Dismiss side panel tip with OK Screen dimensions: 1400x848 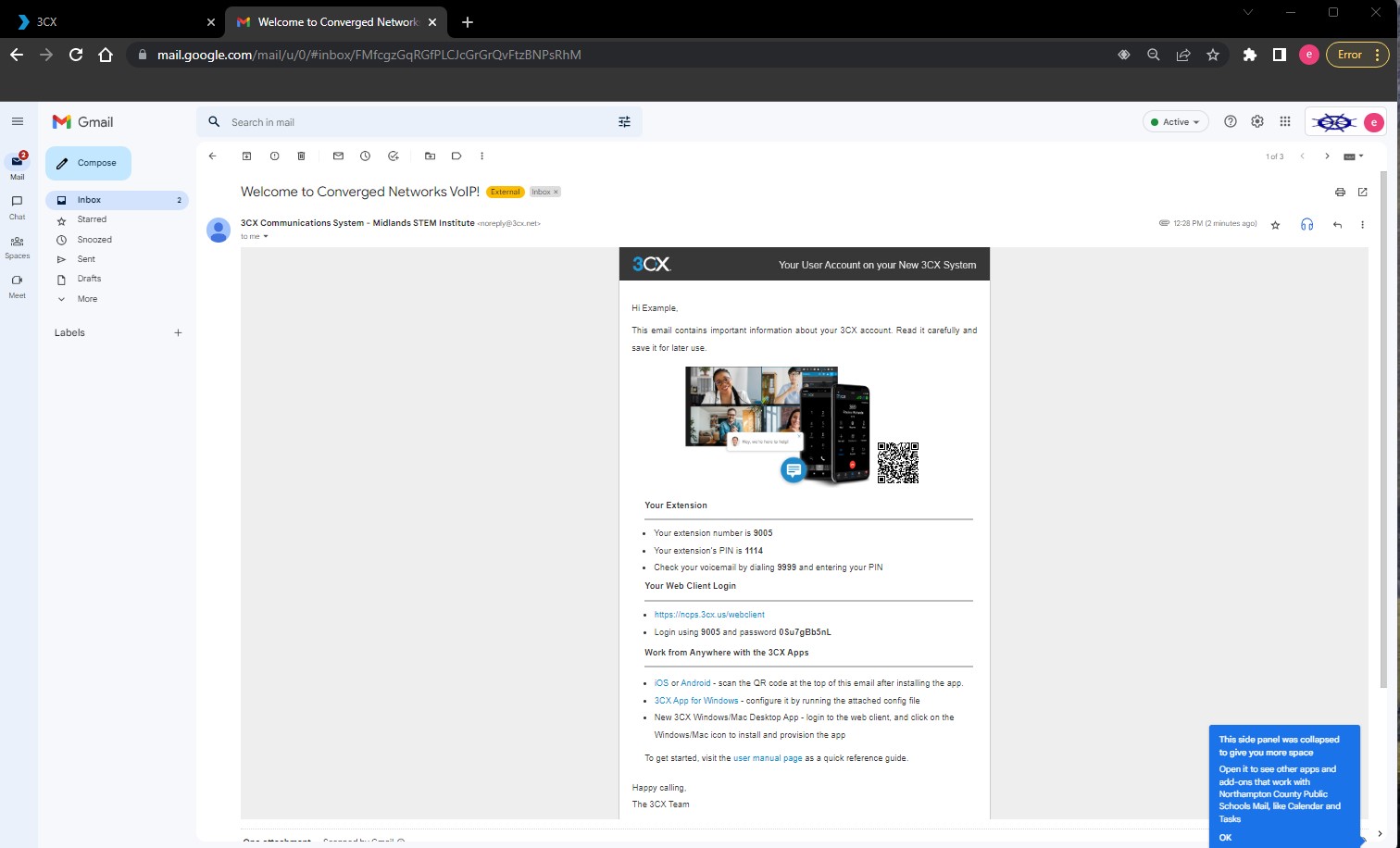1225,837
